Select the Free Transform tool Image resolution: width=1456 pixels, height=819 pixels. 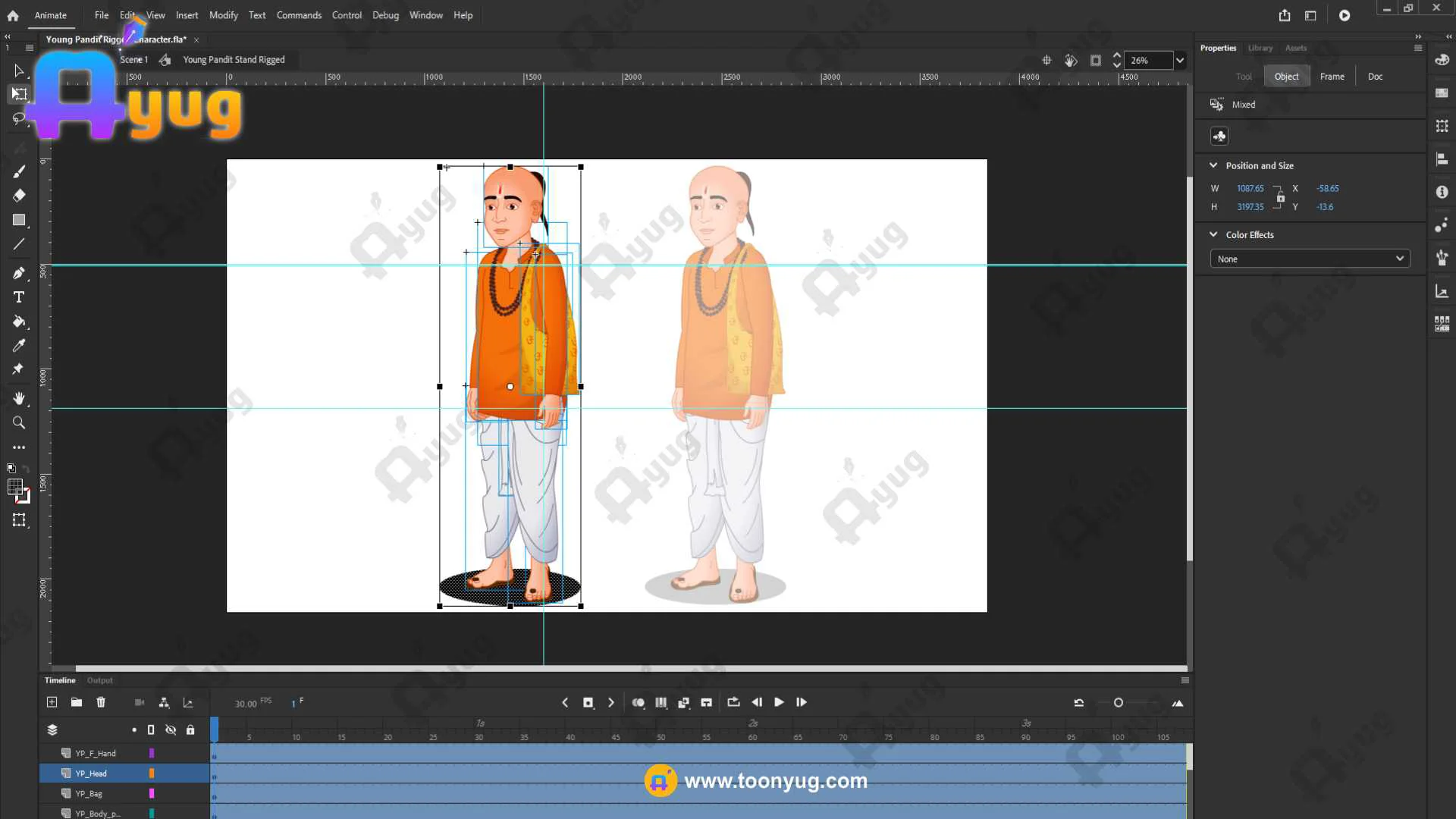[x=19, y=95]
